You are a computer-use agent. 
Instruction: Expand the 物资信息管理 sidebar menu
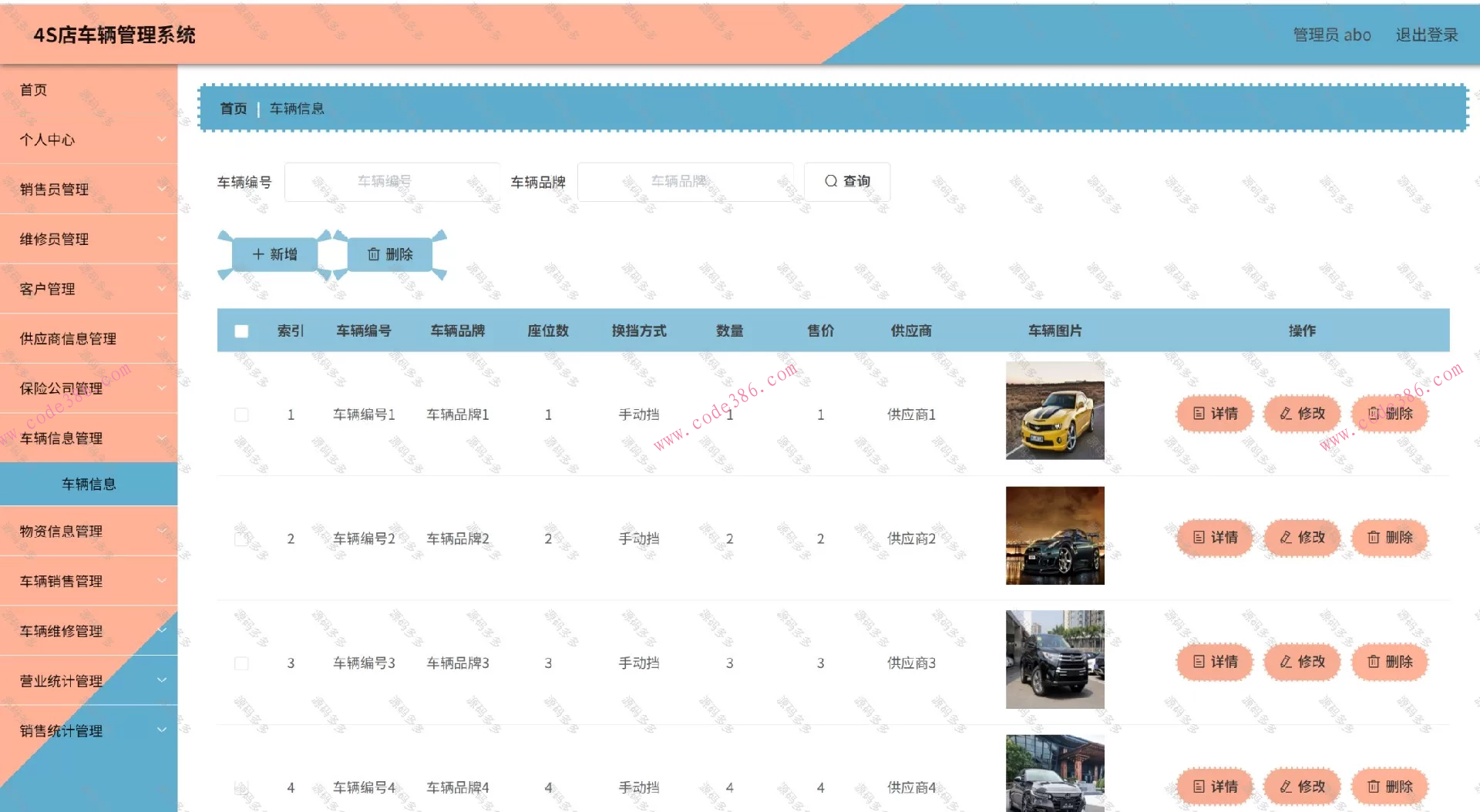click(89, 532)
